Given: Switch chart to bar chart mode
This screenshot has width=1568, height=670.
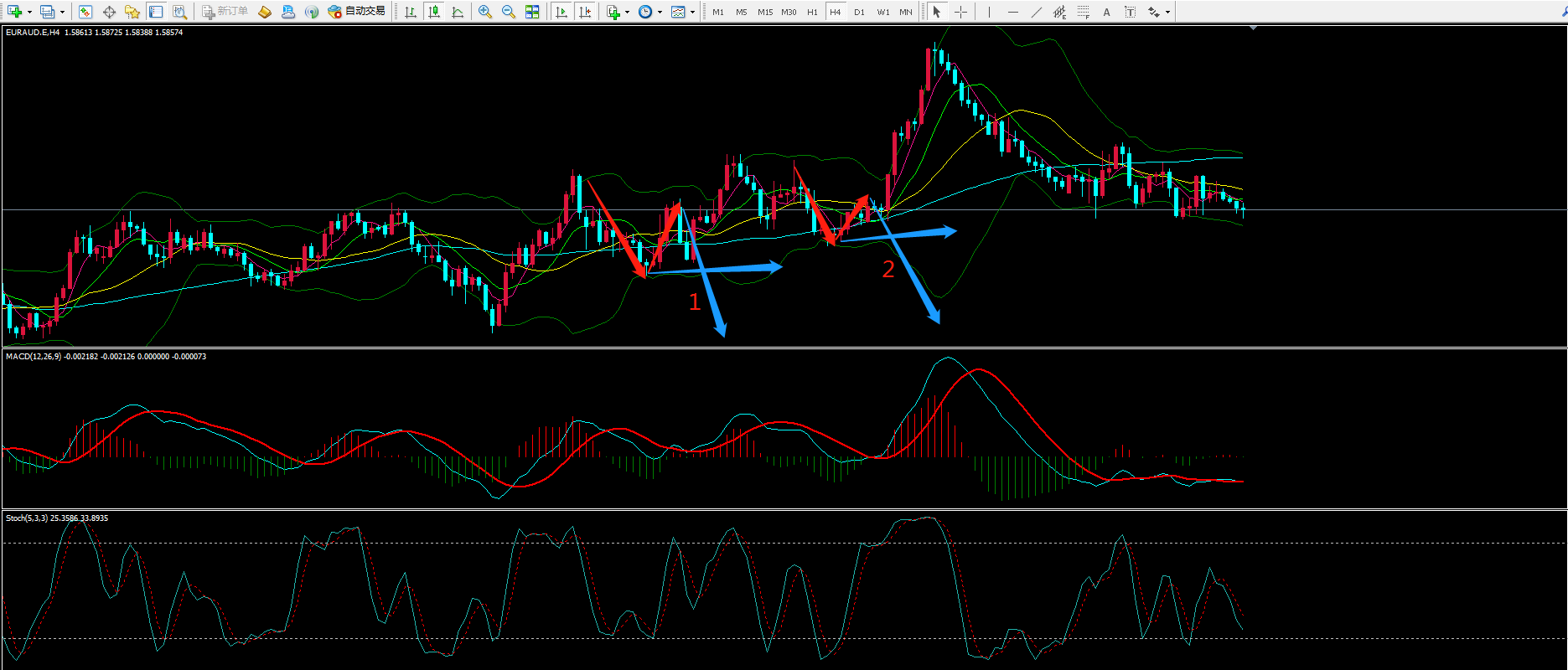Looking at the screenshot, I should (410, 12).
